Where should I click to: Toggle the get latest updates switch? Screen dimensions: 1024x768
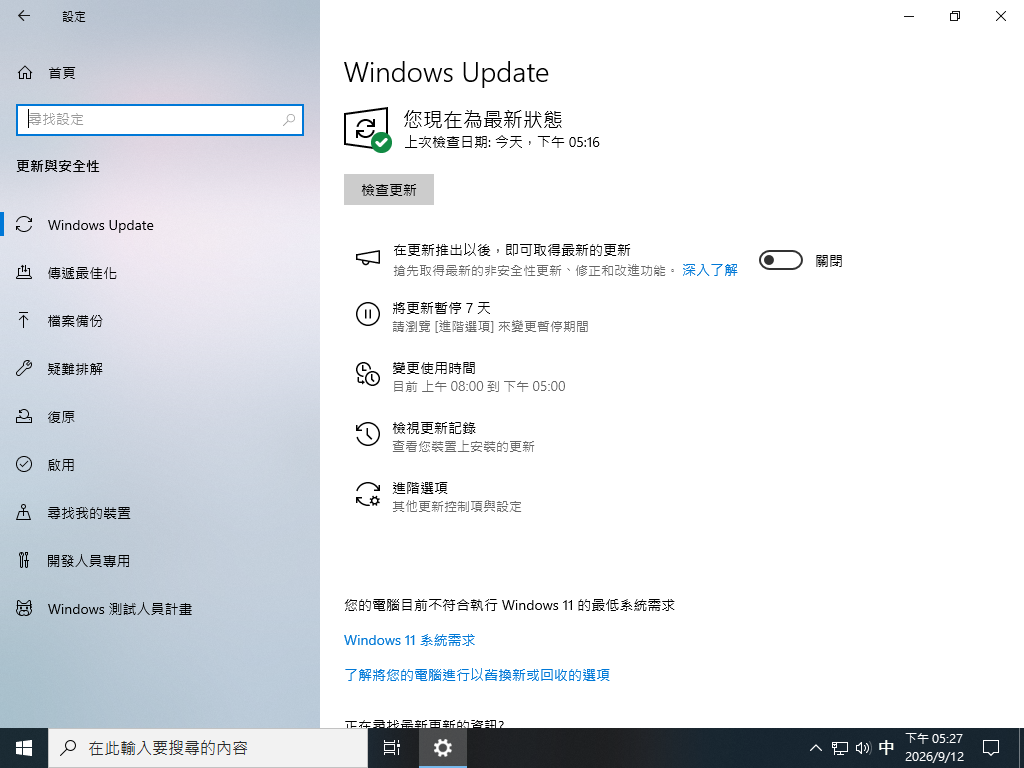(780, 260)
